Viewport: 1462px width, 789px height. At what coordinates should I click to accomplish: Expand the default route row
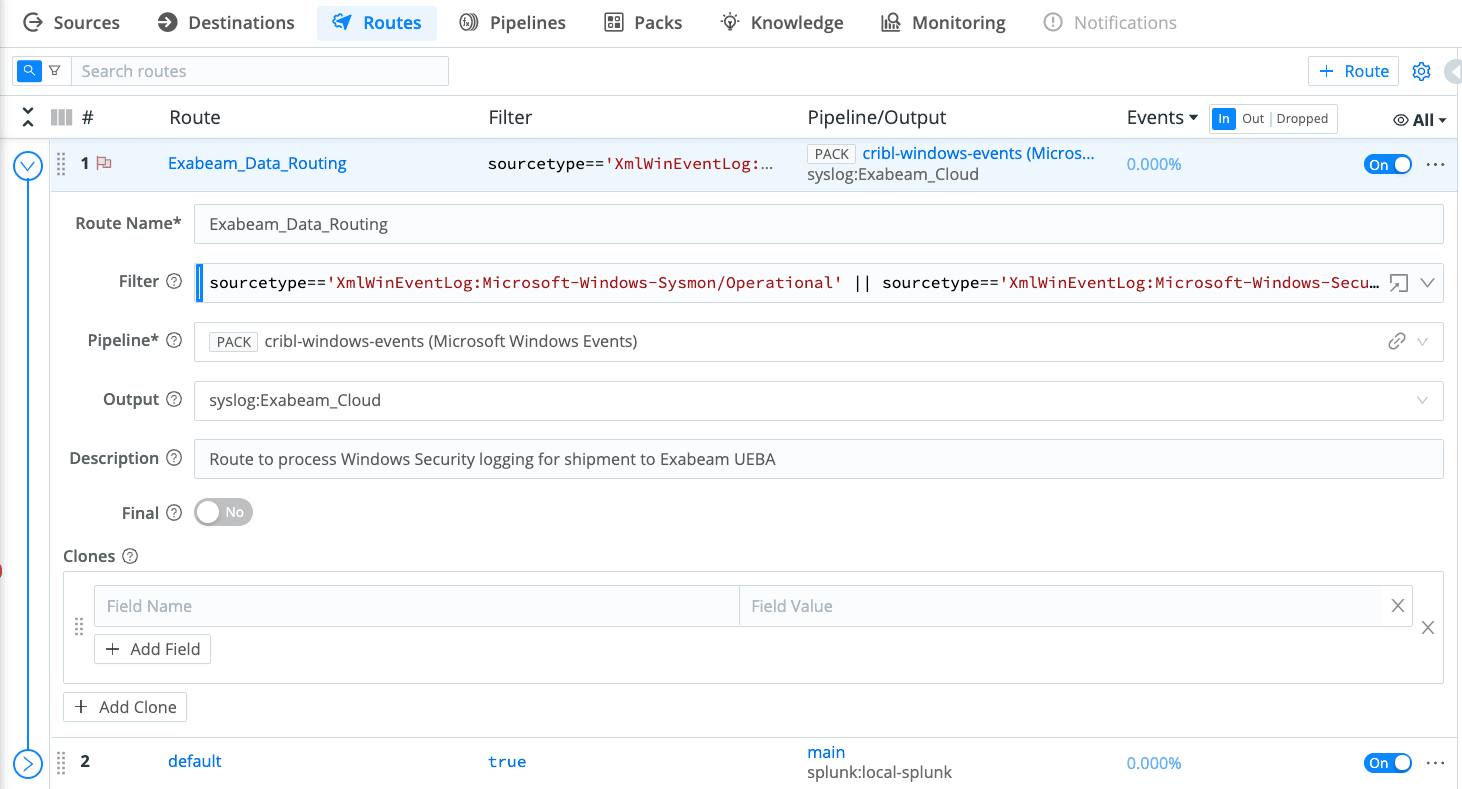pyautogui.click(x=28, y=764)
